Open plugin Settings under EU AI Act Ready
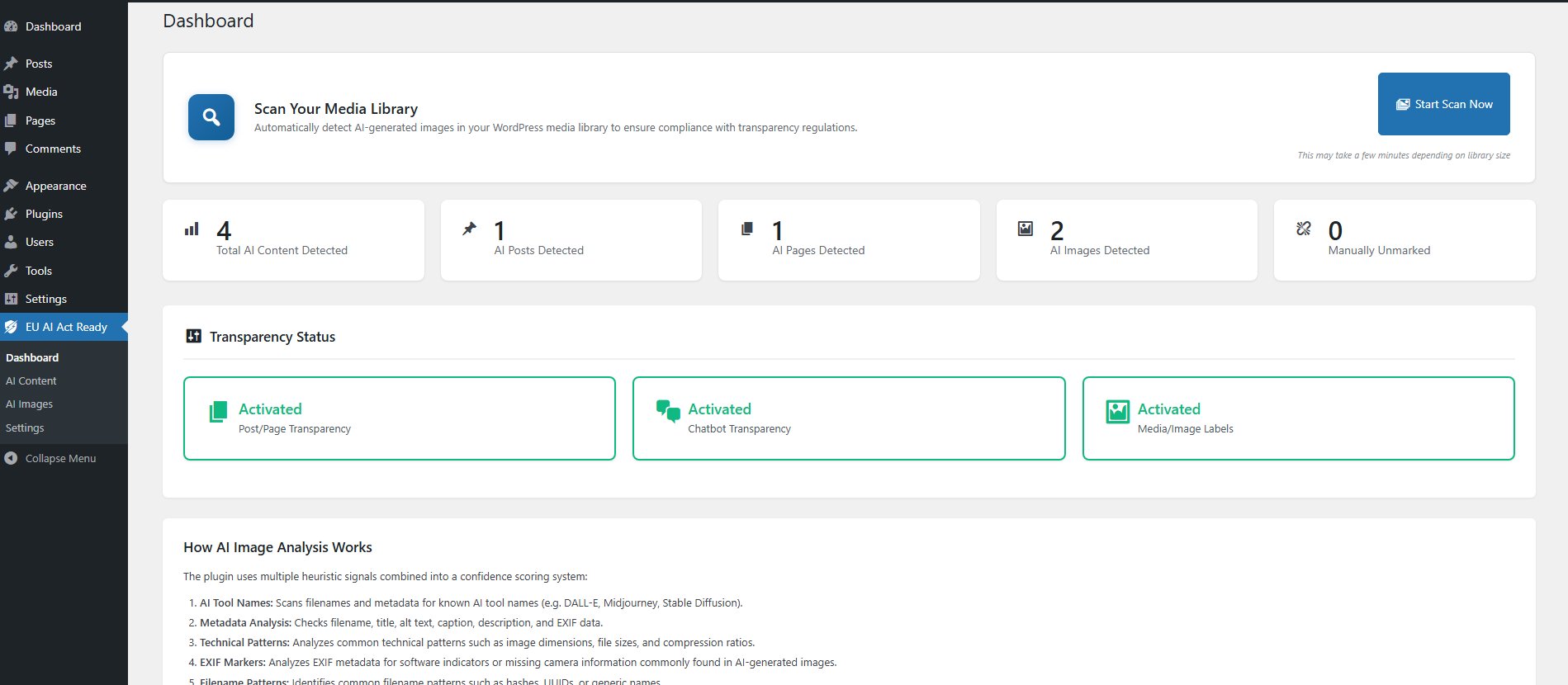 pos(25,428)
